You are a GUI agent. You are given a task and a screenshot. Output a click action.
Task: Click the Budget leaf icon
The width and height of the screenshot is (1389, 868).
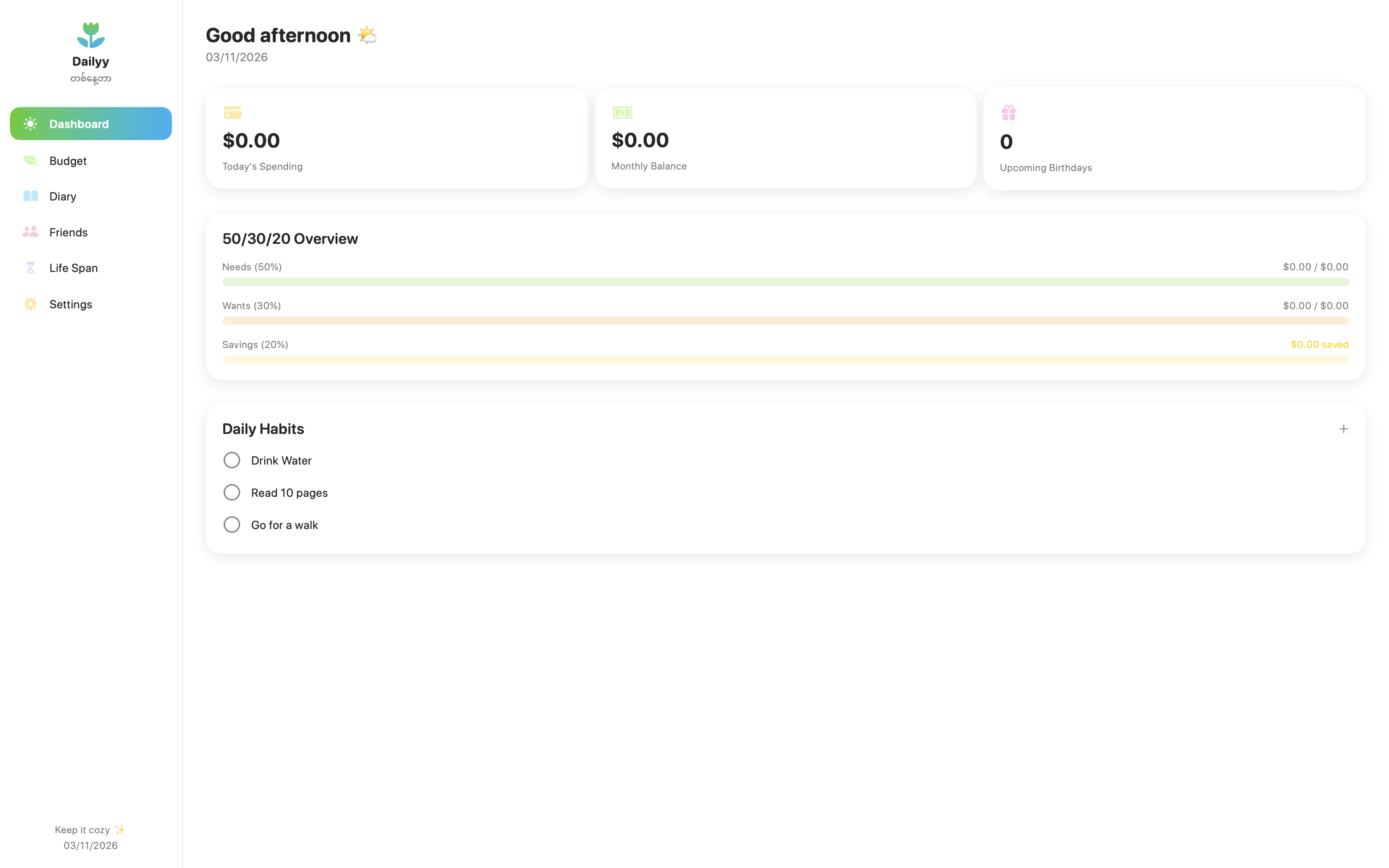[31, 161]
